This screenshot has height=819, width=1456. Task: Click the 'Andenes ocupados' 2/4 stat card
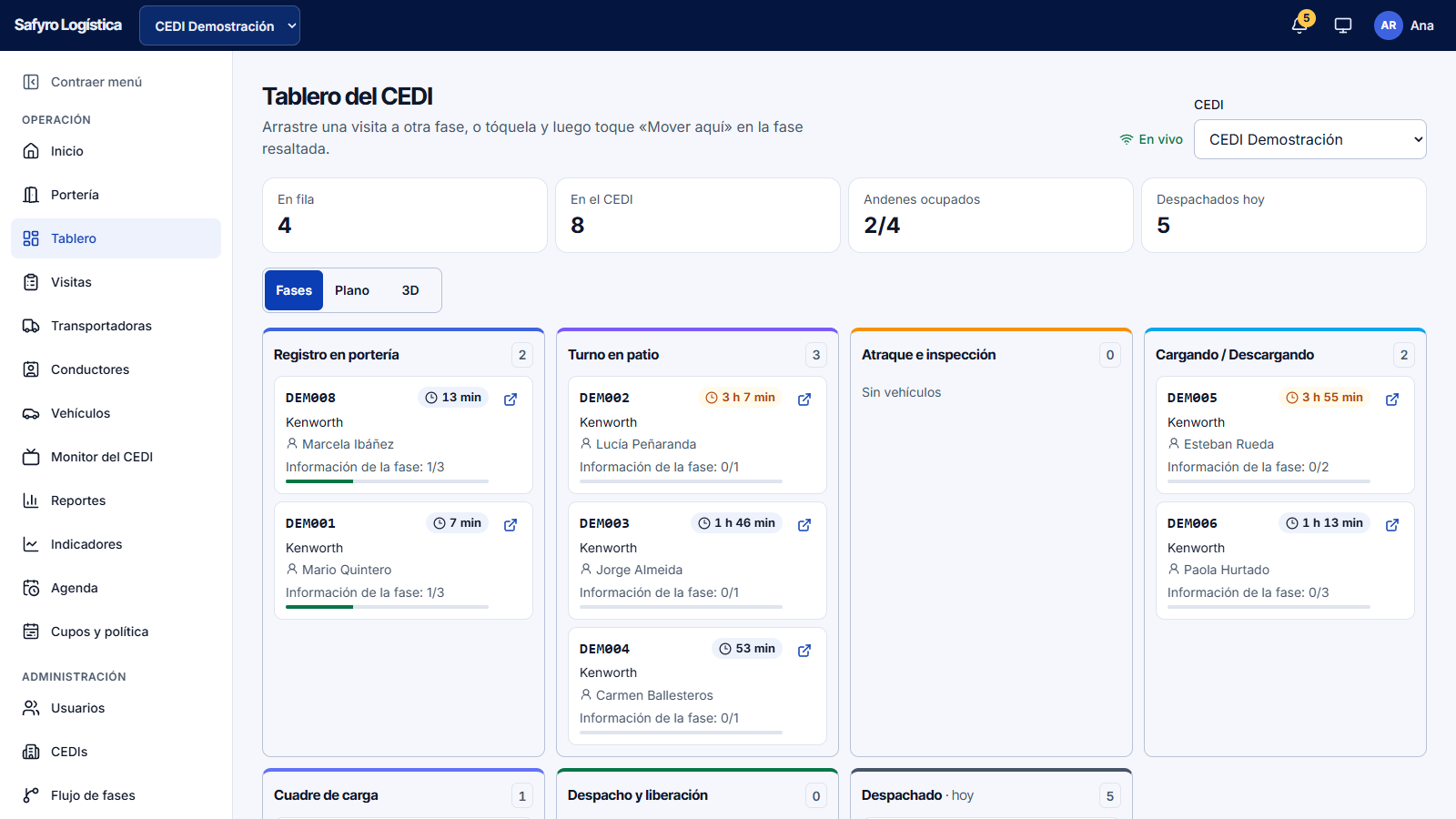click(991, 215)
